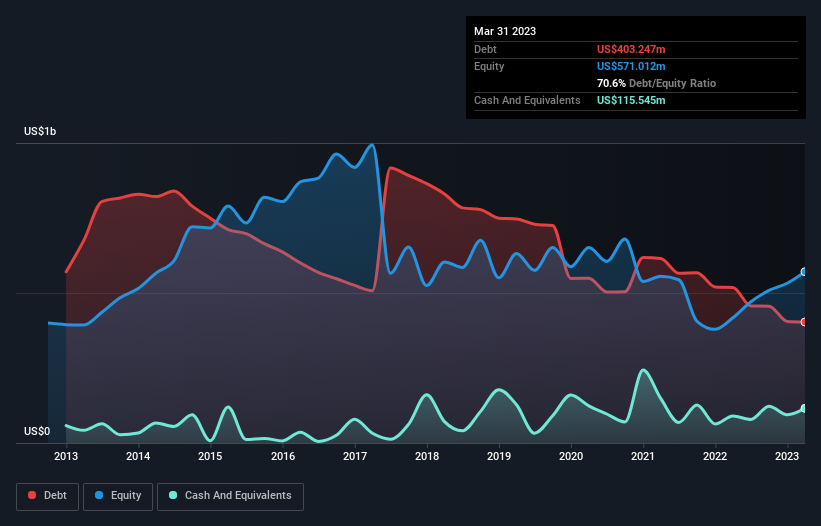Click the 2020 x-axis label
Screen dimensions: 821x526
(571, 456)
